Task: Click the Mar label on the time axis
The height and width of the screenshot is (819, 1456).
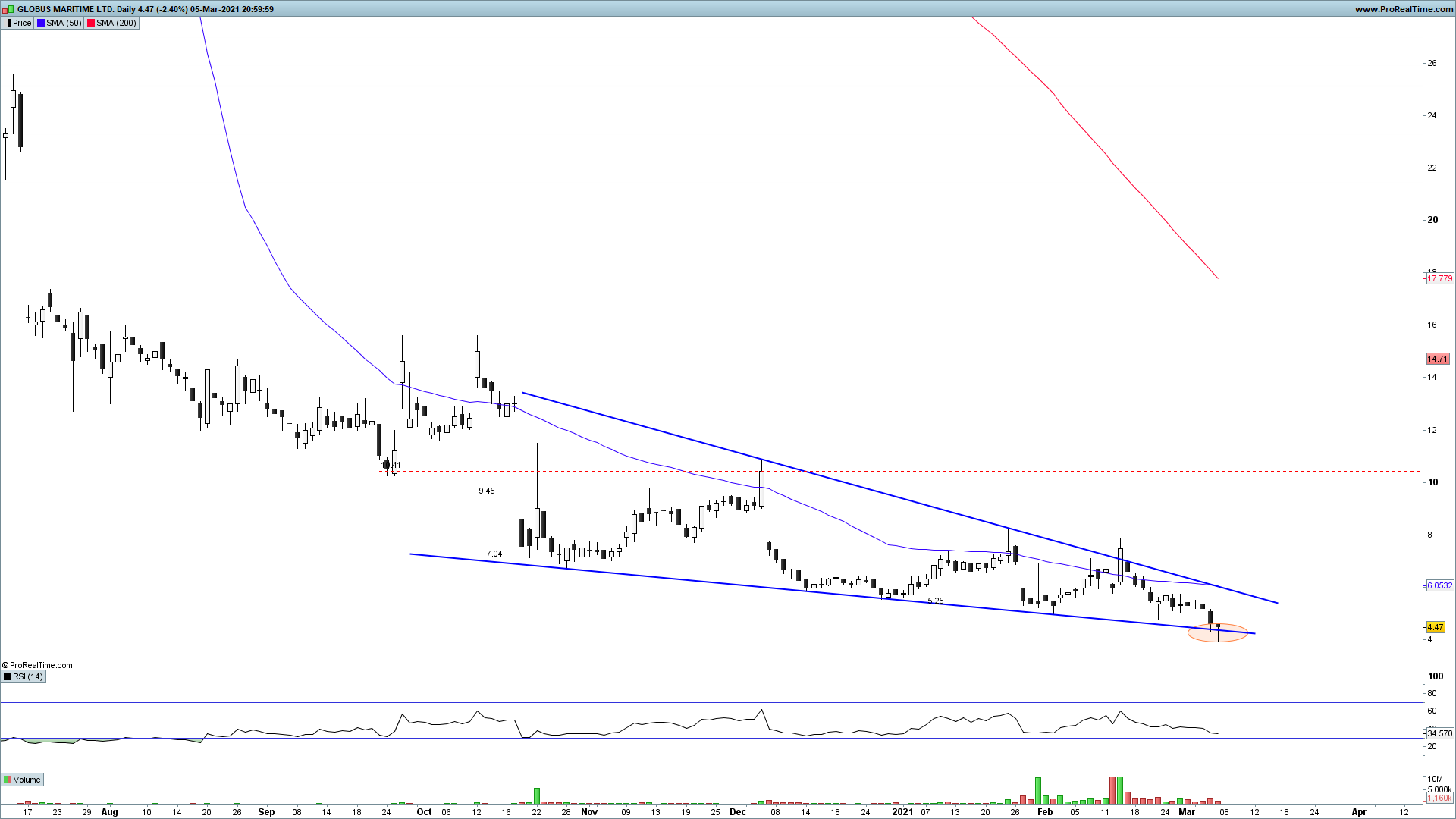Action: [1187, 811]
